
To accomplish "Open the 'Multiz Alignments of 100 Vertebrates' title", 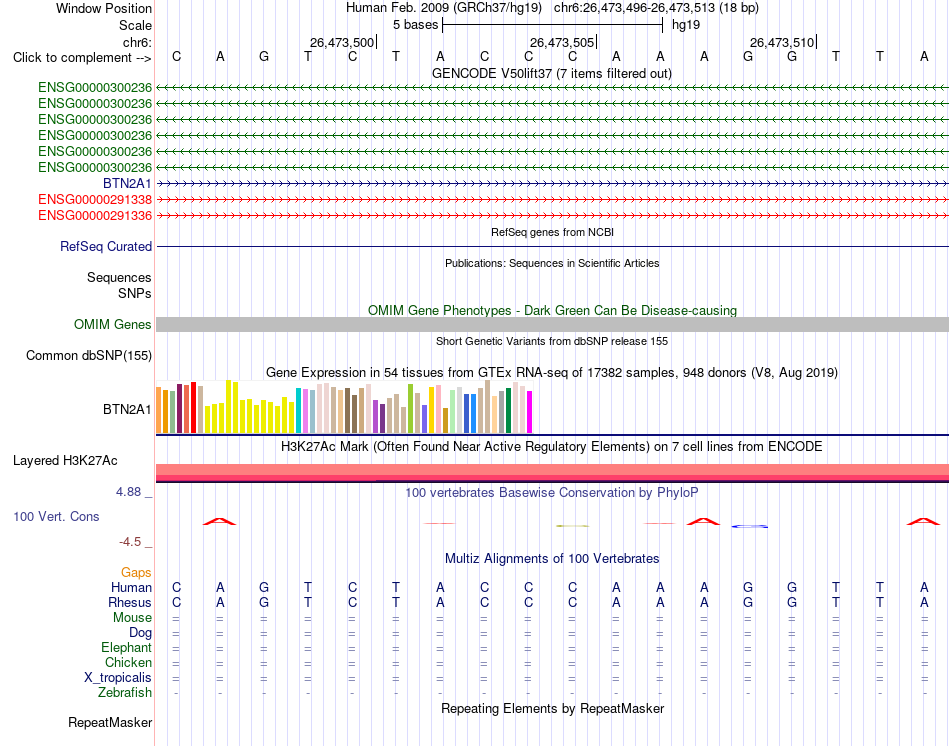I will [552, 559].
